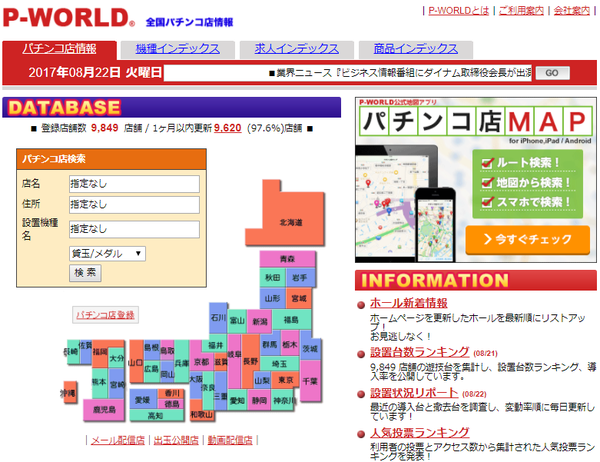
Task: Open the 会社案内 link
Action: pyautogui.click(x=572, y=11)
